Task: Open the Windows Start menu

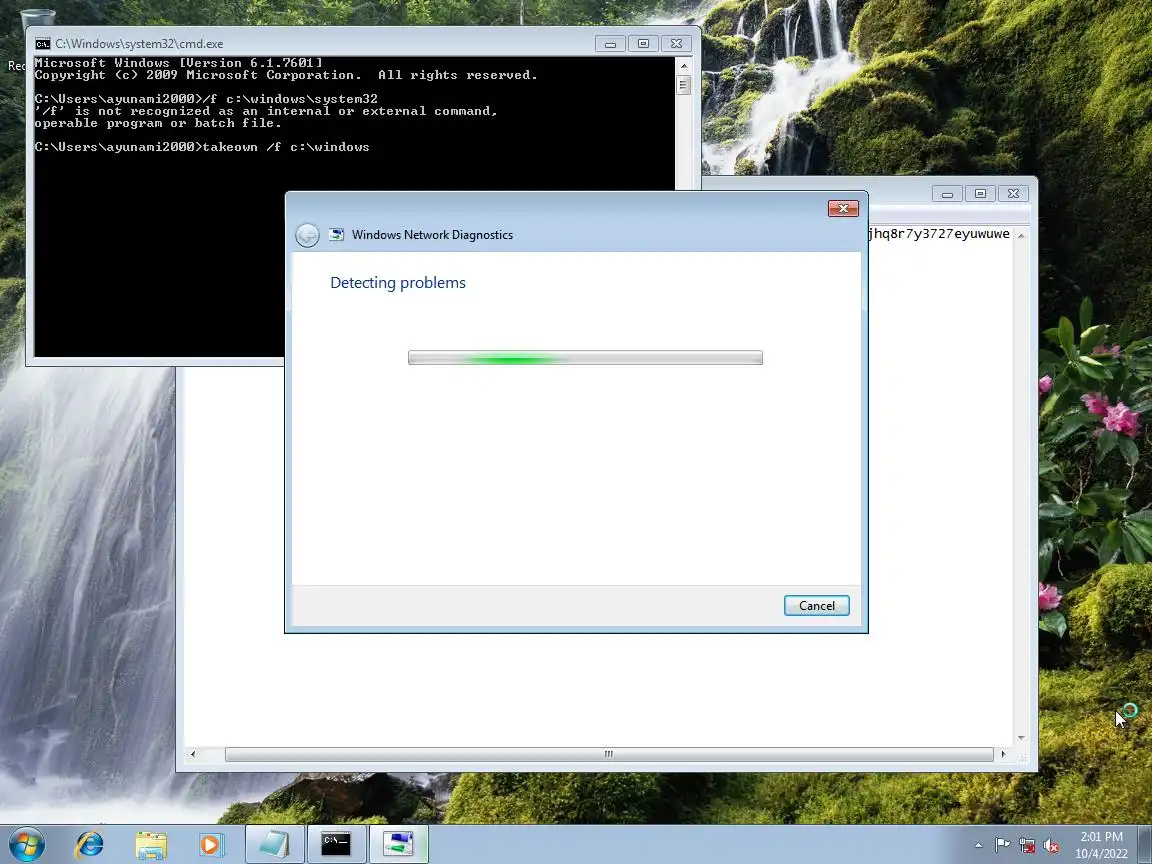Action: [x=27, y=844]
